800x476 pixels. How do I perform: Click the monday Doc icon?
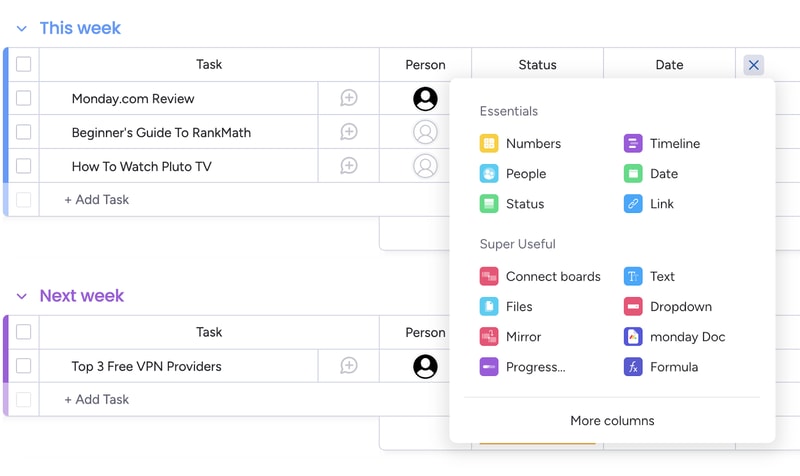coord(633,336)
